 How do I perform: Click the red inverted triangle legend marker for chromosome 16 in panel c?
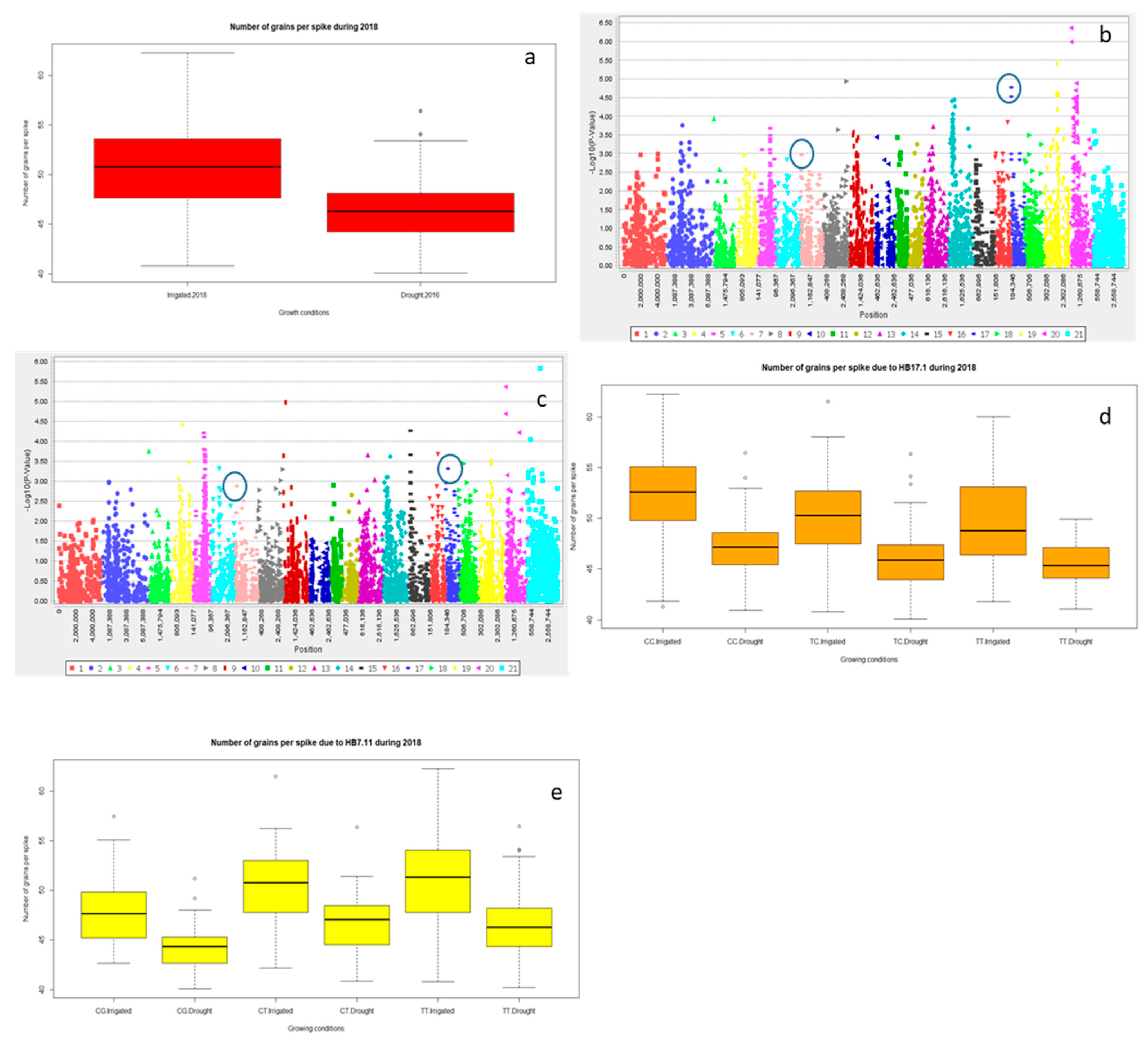pos(384,668)
